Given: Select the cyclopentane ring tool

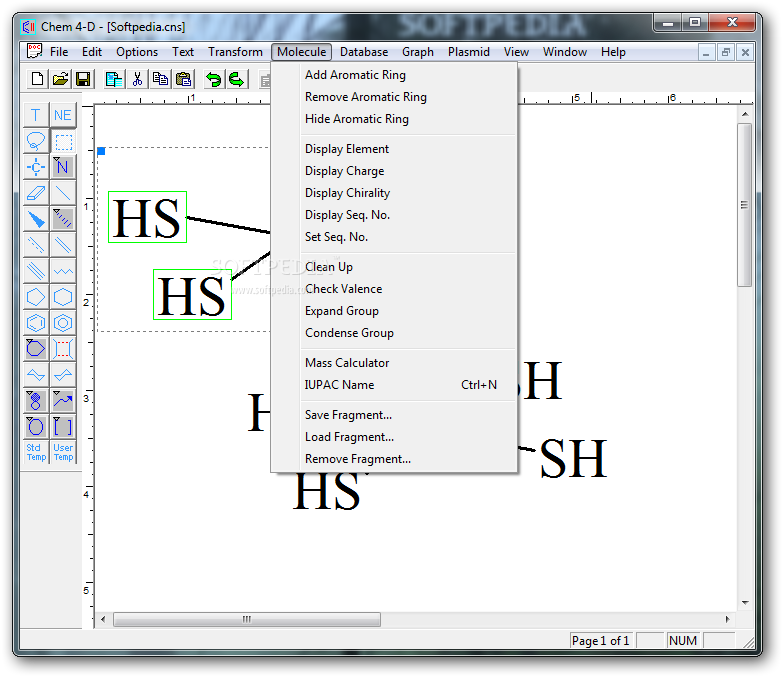Looking at the screenshot, I should pos(36,297).
